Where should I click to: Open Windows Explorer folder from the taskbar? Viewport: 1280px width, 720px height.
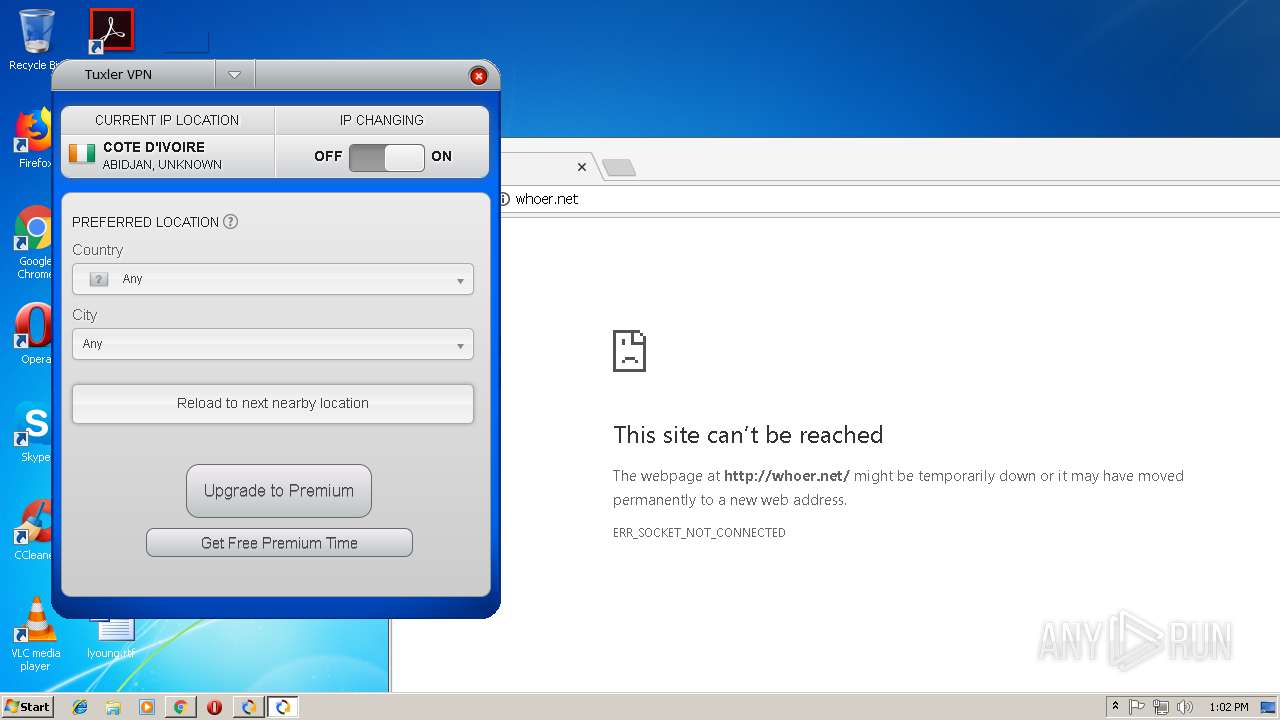click(113, 707)
